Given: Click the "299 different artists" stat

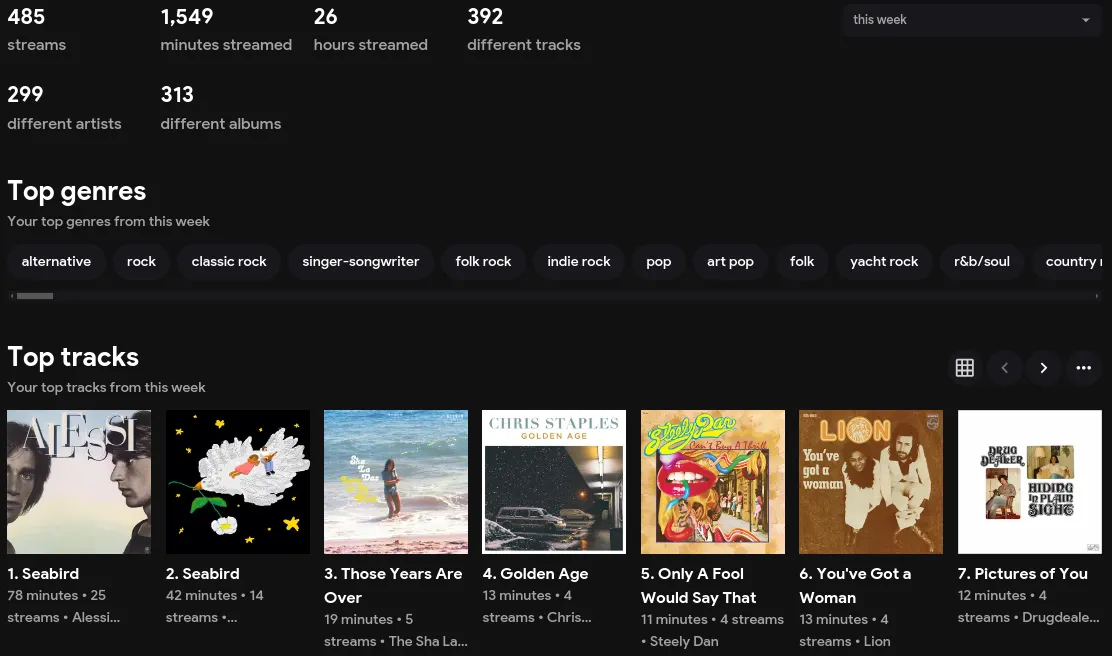Looking at the screenshot, I should coord(65,108).
